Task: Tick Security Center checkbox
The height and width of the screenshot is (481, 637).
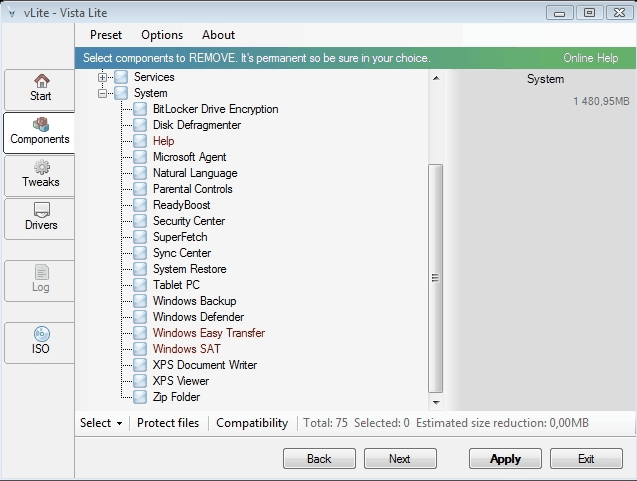Action: pyautogui.click(x=140, y=221)
